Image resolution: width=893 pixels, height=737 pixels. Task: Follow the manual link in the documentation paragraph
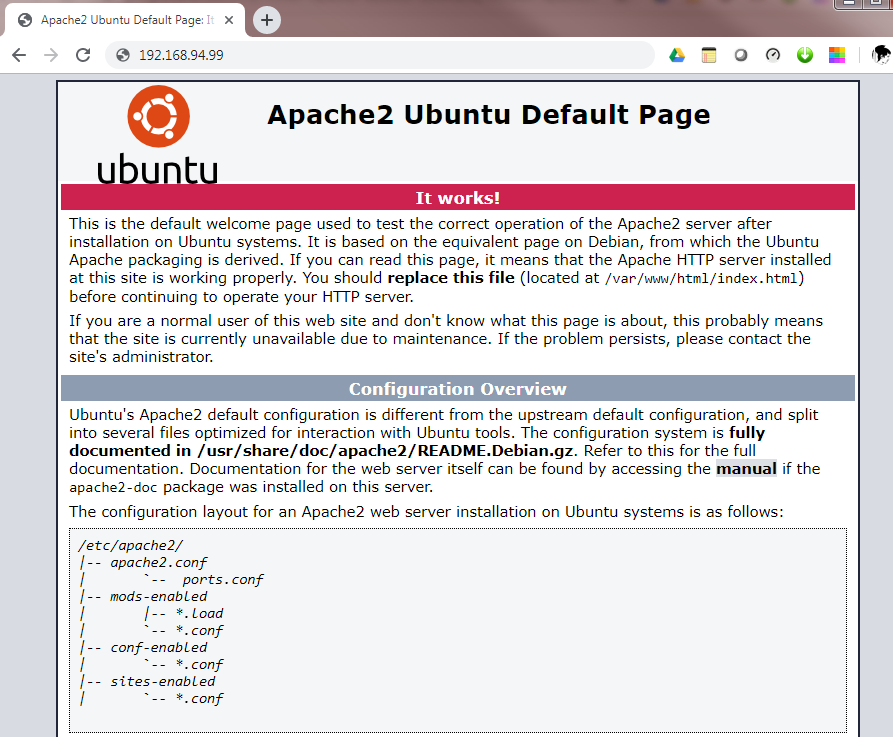point(746,468)
